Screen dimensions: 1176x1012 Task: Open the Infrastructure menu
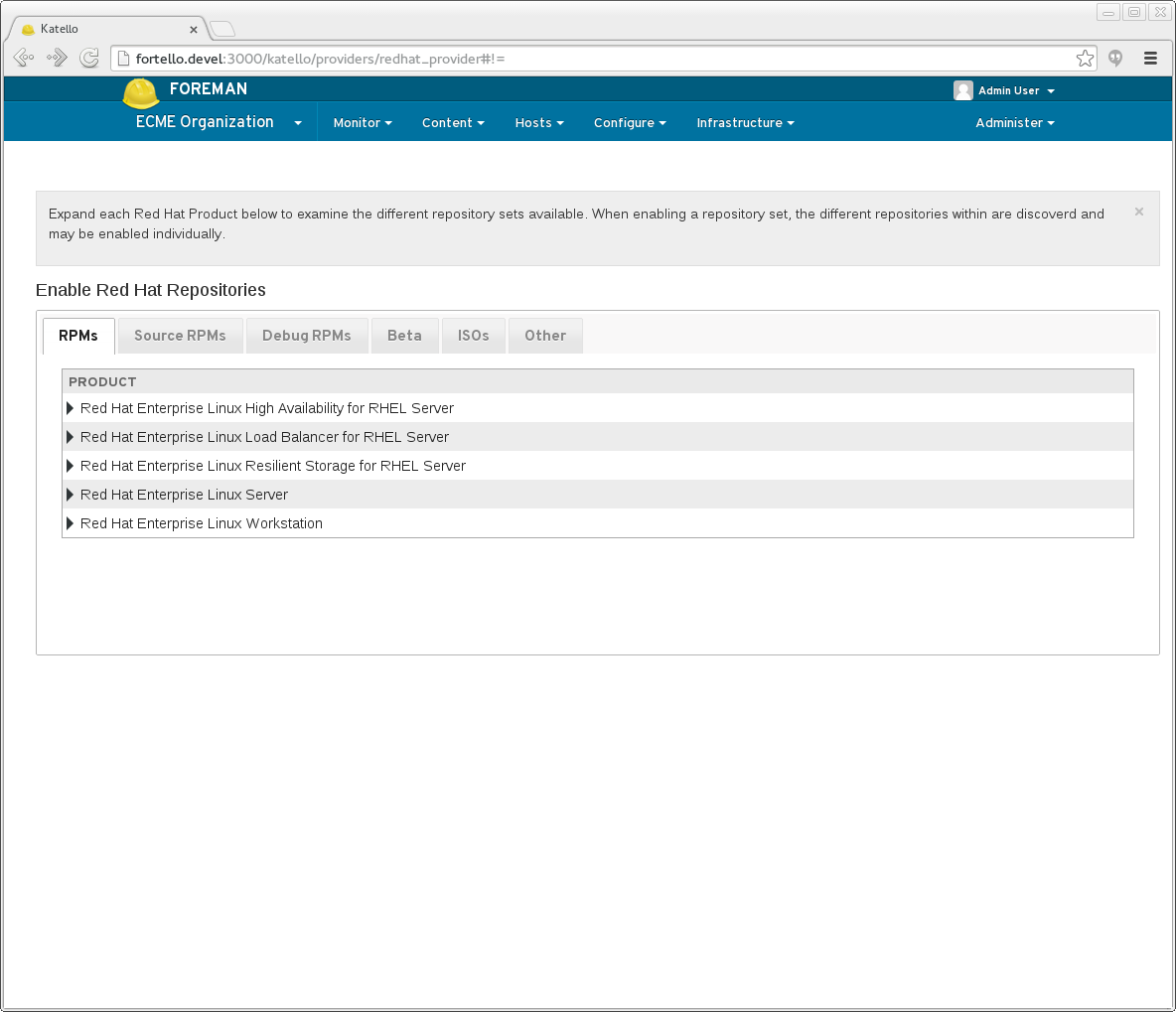(746, 123)
